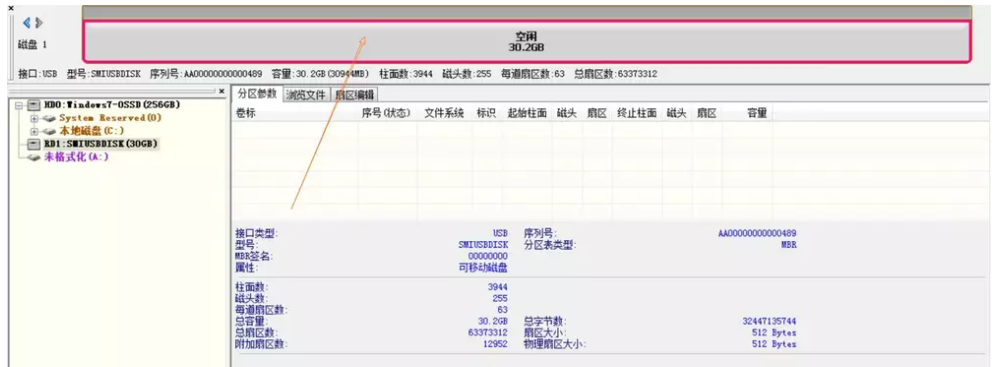The image size is (1004, 367).
Task: Select 未格式化(A:) volume
Action: coord(76,157)
